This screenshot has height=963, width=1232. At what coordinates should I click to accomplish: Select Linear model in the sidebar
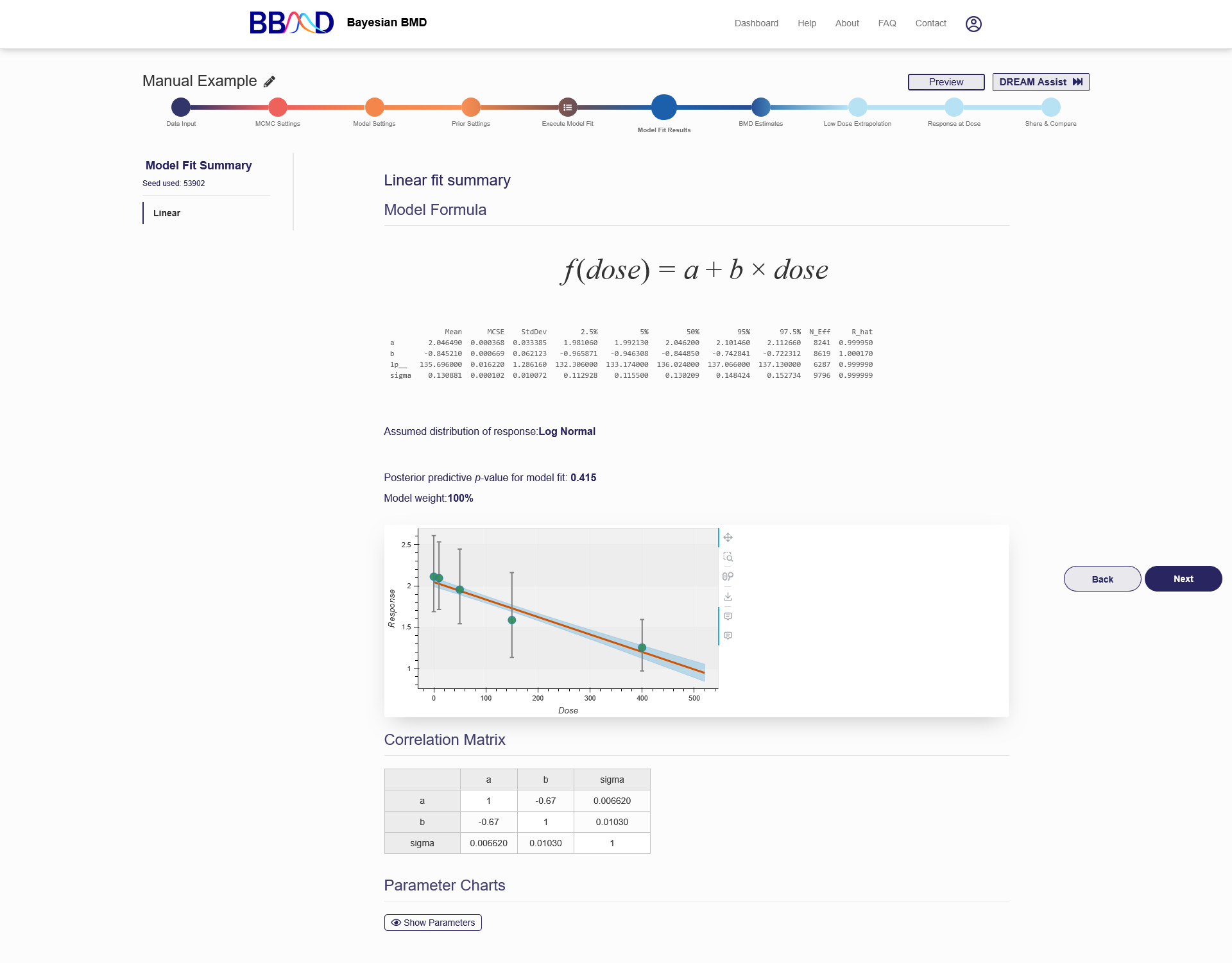(167, 213)
